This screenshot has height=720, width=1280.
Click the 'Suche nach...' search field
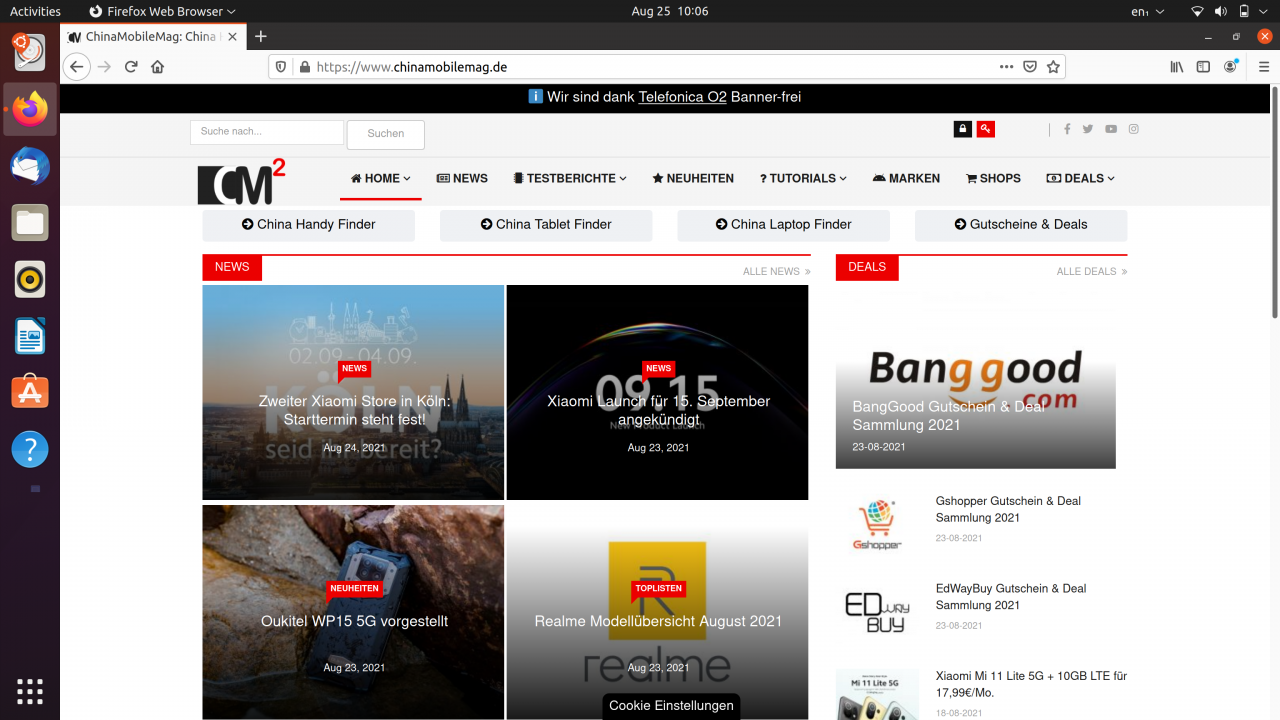pos(267,132)
